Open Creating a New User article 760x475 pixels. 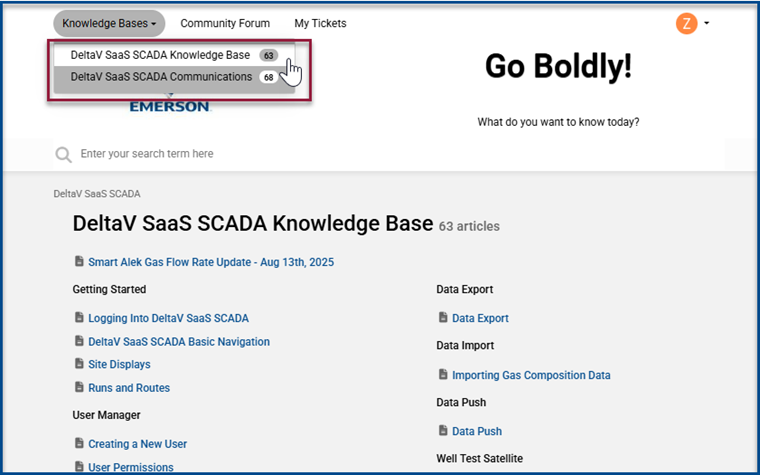(x=137, y=444)
